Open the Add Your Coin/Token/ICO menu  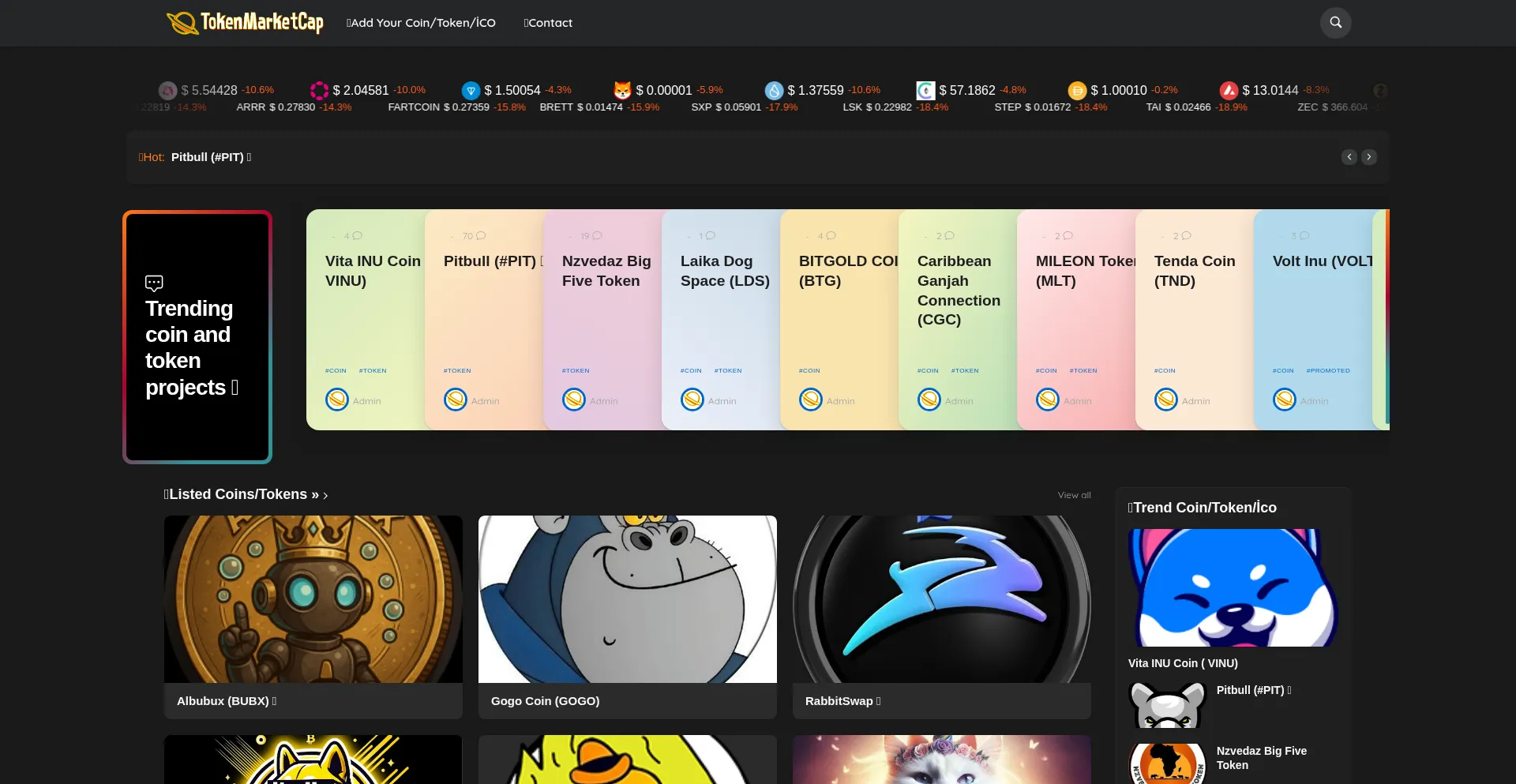(x=421, y=23)
